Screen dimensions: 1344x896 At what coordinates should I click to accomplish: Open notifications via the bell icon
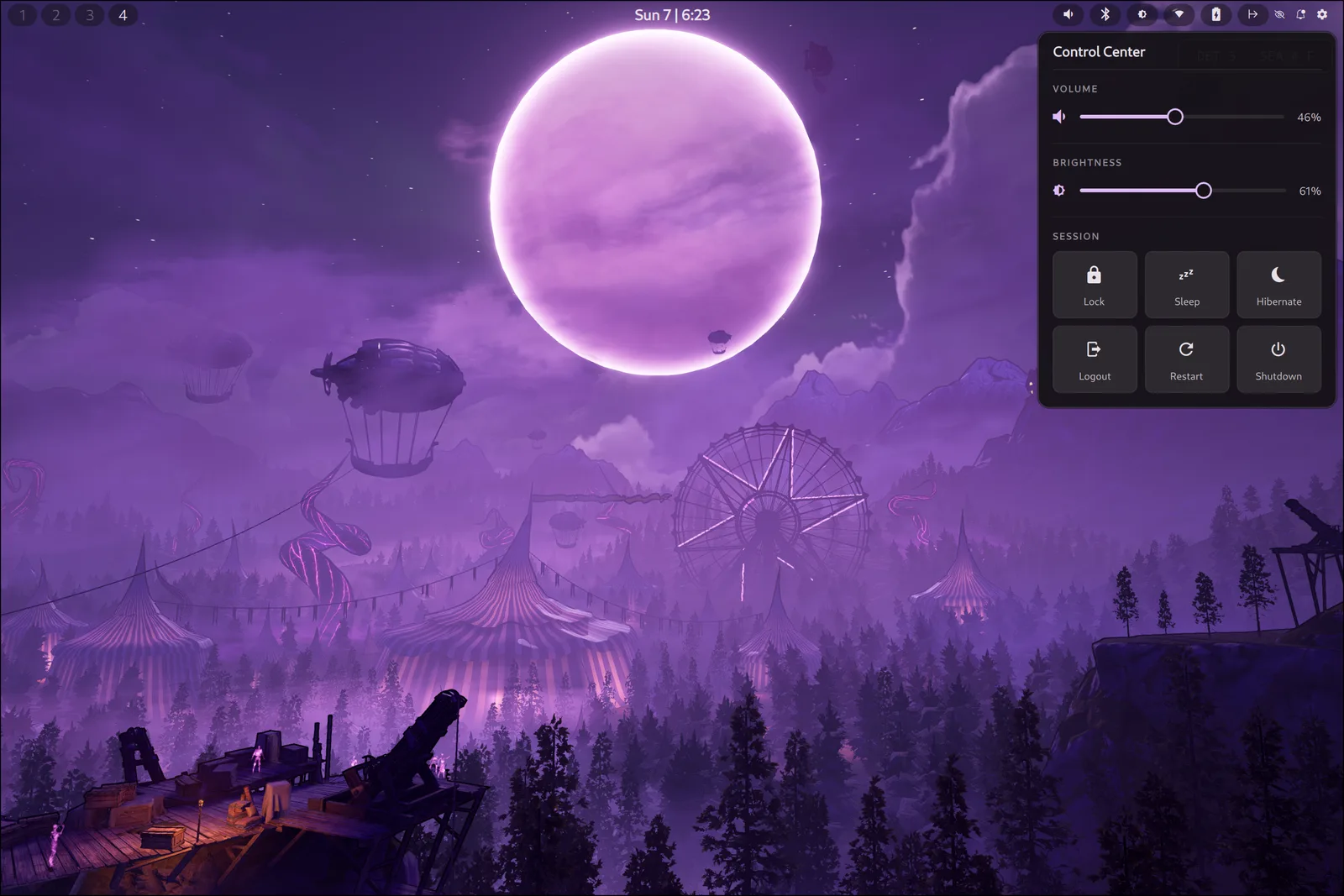click(x=1301, y=14)
